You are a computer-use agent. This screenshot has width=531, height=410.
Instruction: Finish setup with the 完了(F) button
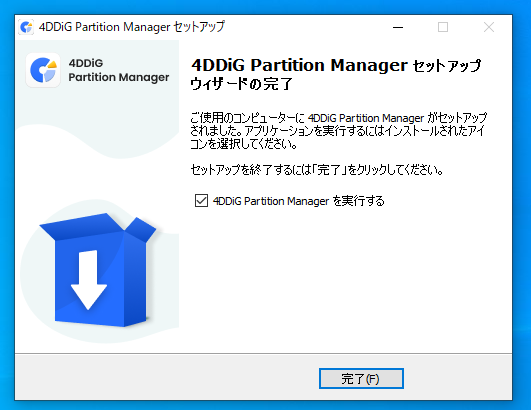[361, 379]
